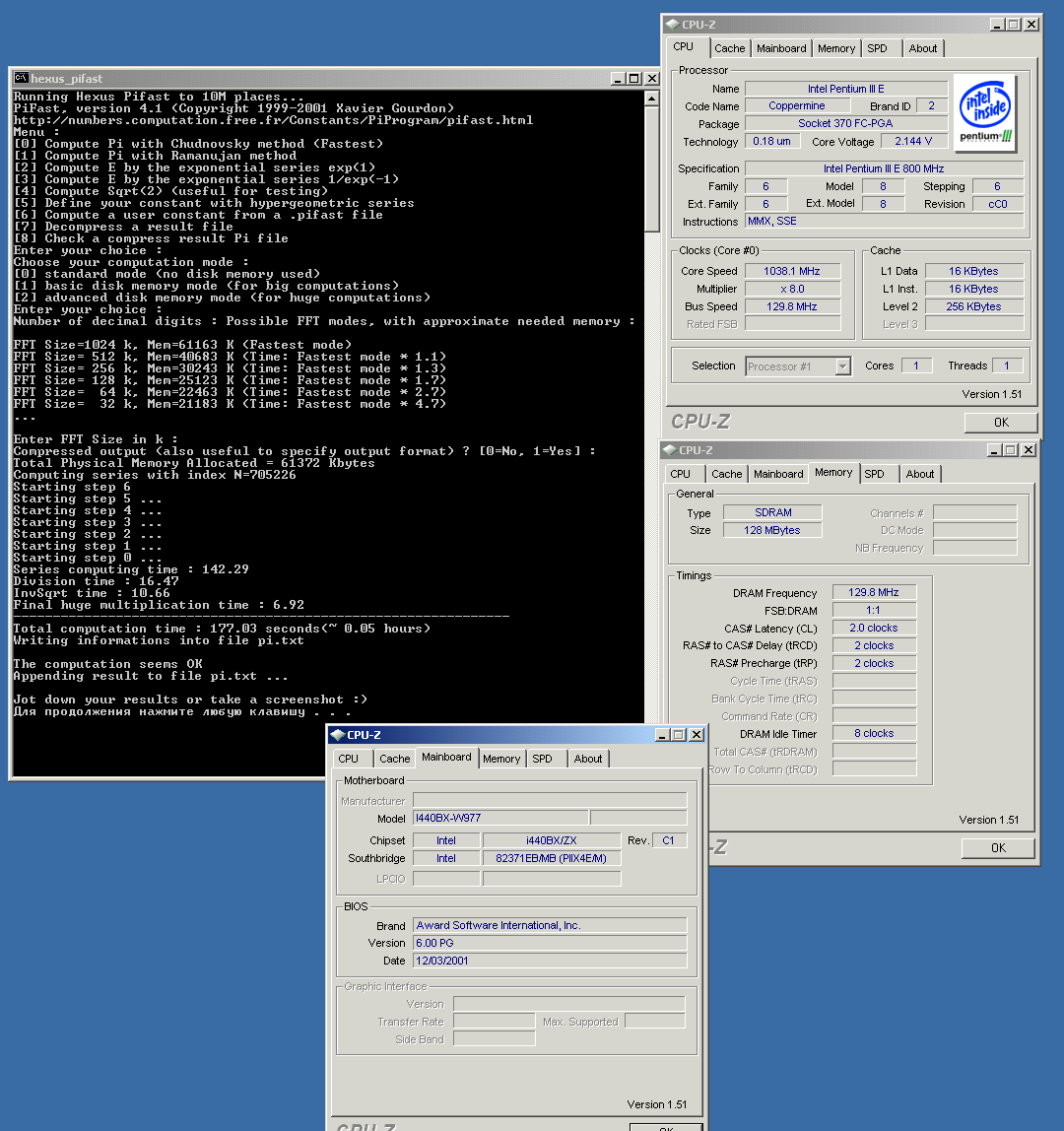This screenshot has height=1131, width=1064.
Task: Click the console scrollbar up arrow
Action: 651,99
